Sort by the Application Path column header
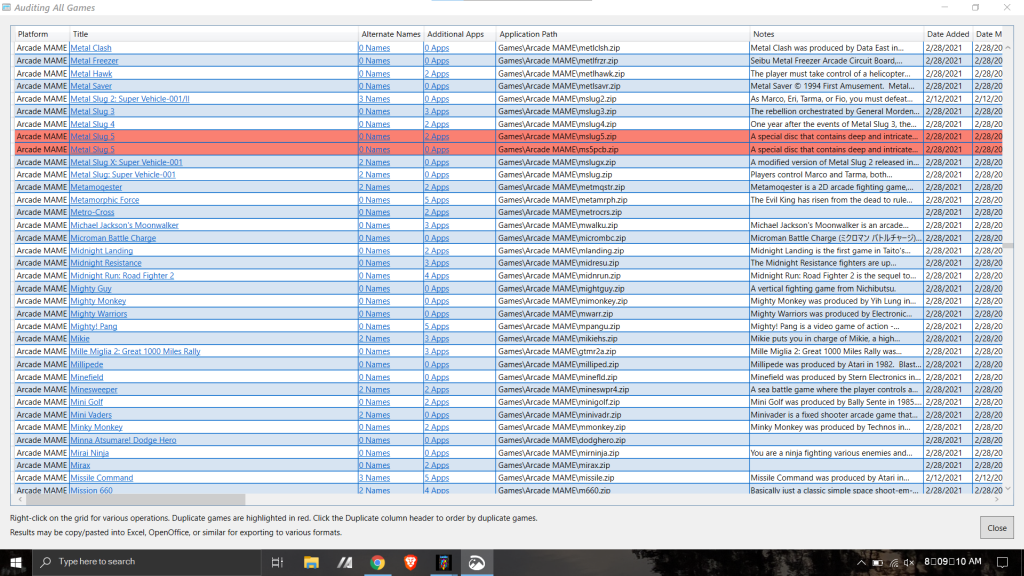This screenshot has height=576, width=1024. coord(622,34)
